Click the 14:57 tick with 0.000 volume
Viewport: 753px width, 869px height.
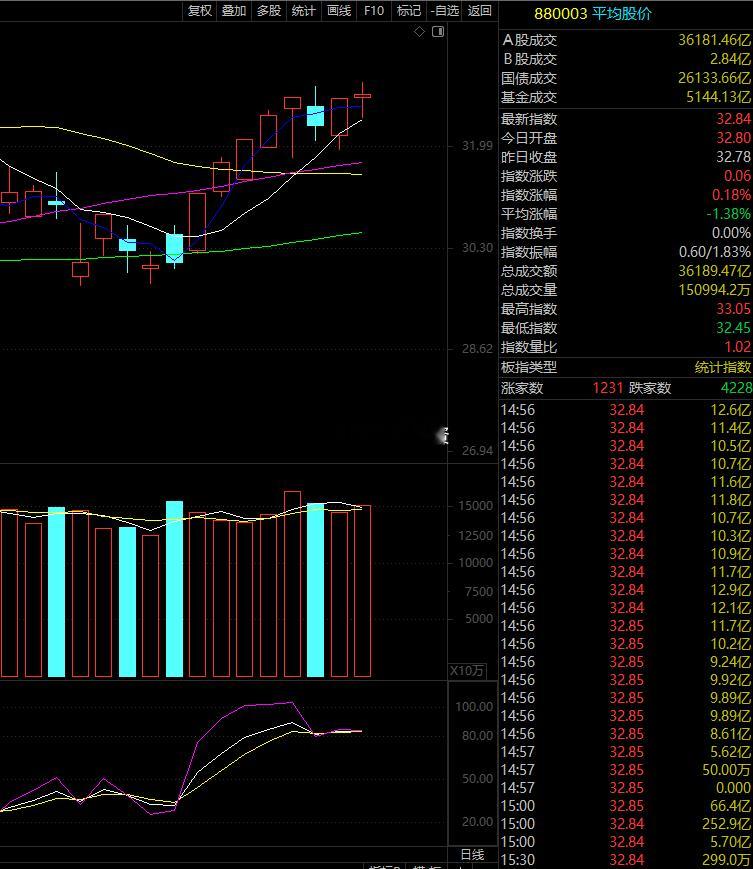(x=626, y=788)
